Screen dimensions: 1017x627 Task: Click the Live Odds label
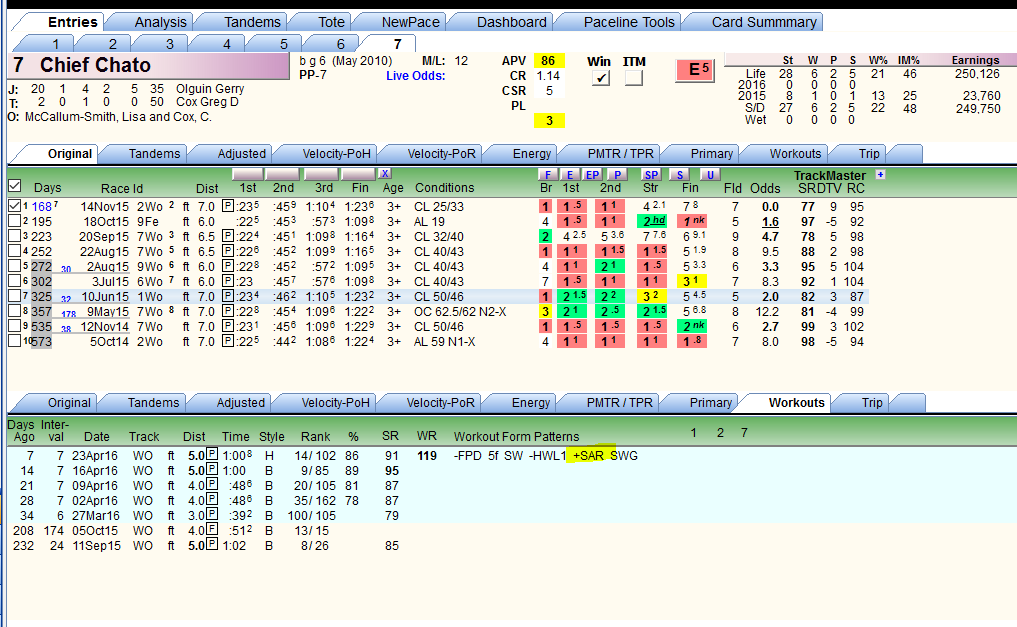coord(416,76)
